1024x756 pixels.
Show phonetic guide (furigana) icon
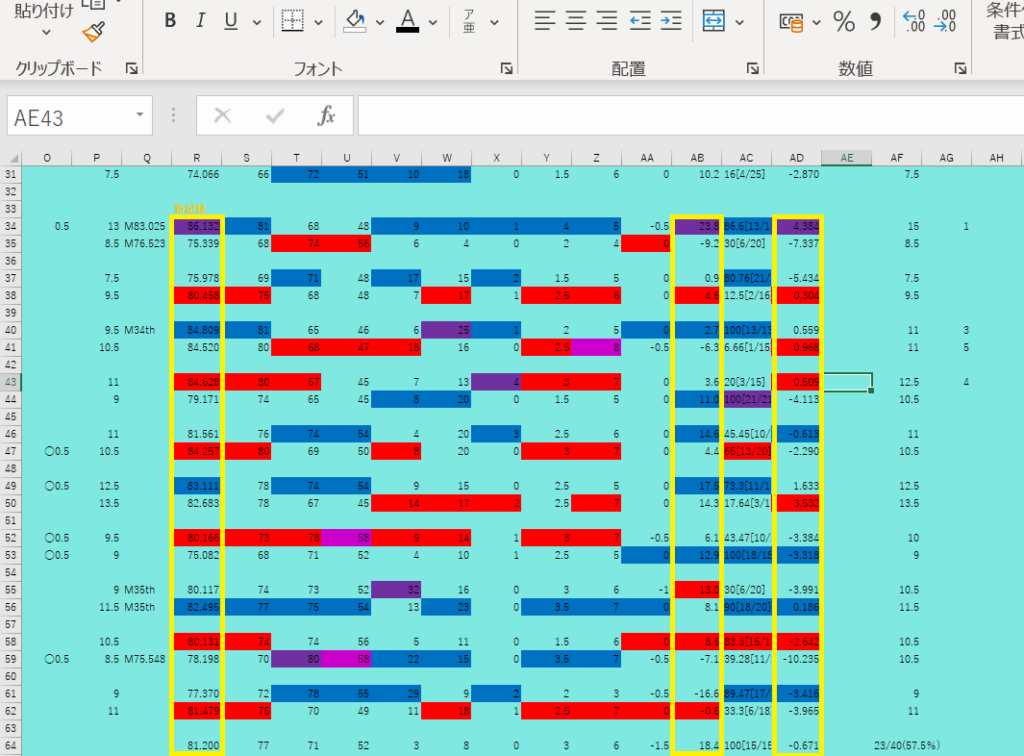(470, 21)
